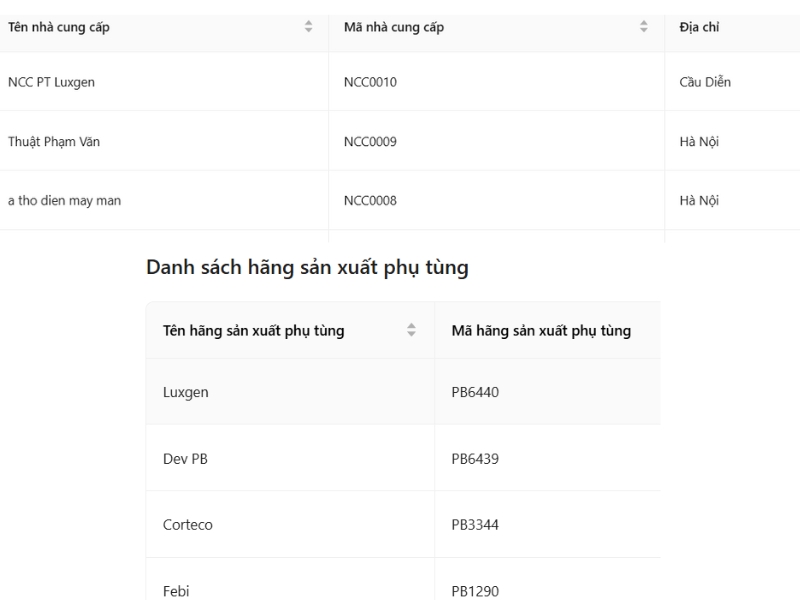Click supplier code NCC0009
Image resolution: width=800 pixels, height=600 pixels.
(x=370, y=141)
